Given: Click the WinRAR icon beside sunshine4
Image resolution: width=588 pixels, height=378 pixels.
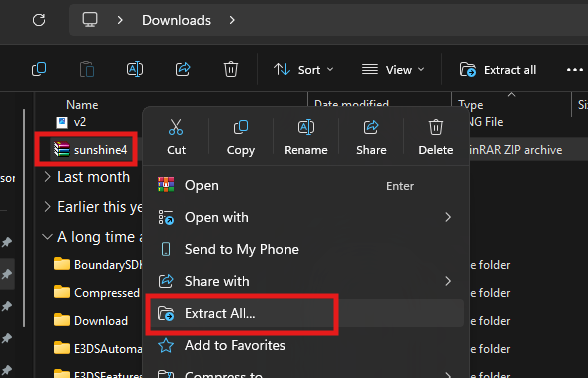Looking at the screenshot, I should click(x=62, y=149).
